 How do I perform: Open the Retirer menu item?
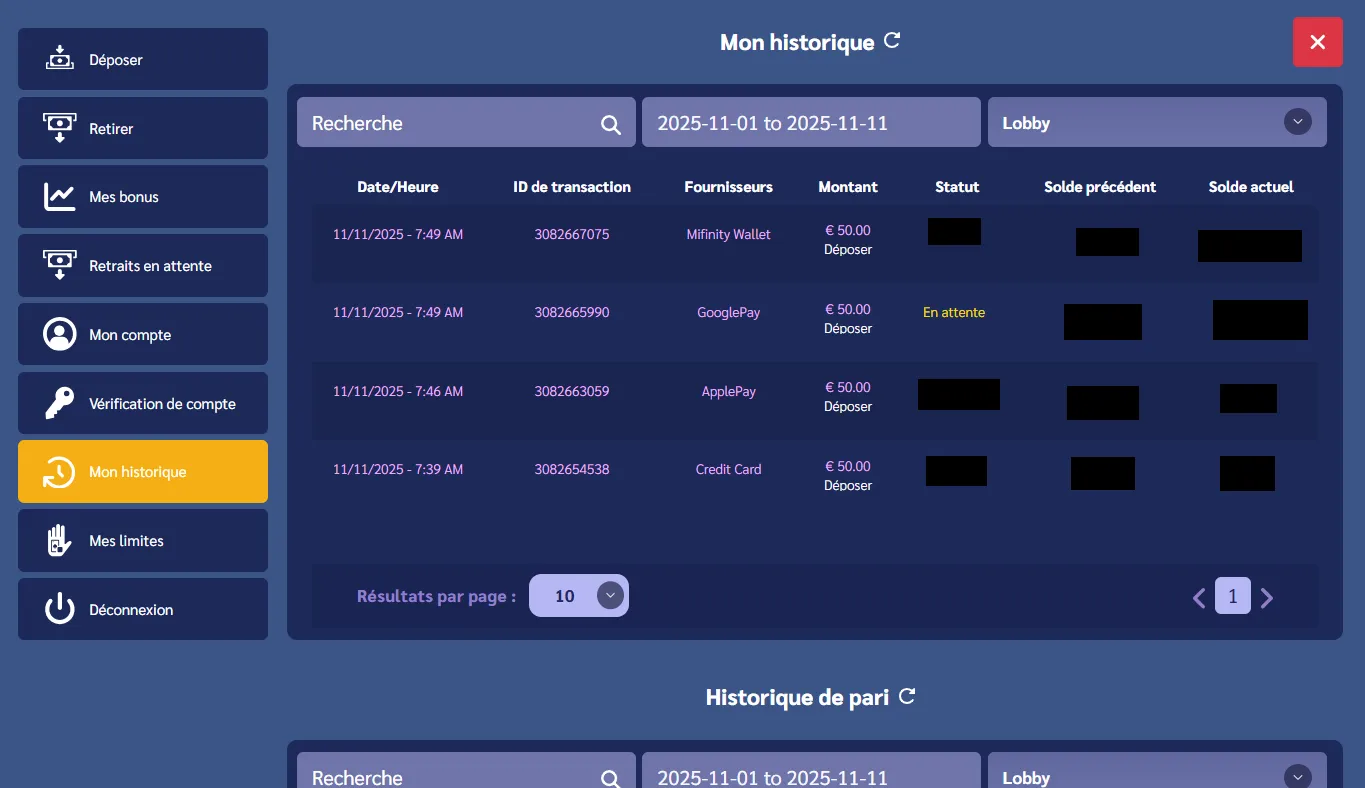(143, 128)
